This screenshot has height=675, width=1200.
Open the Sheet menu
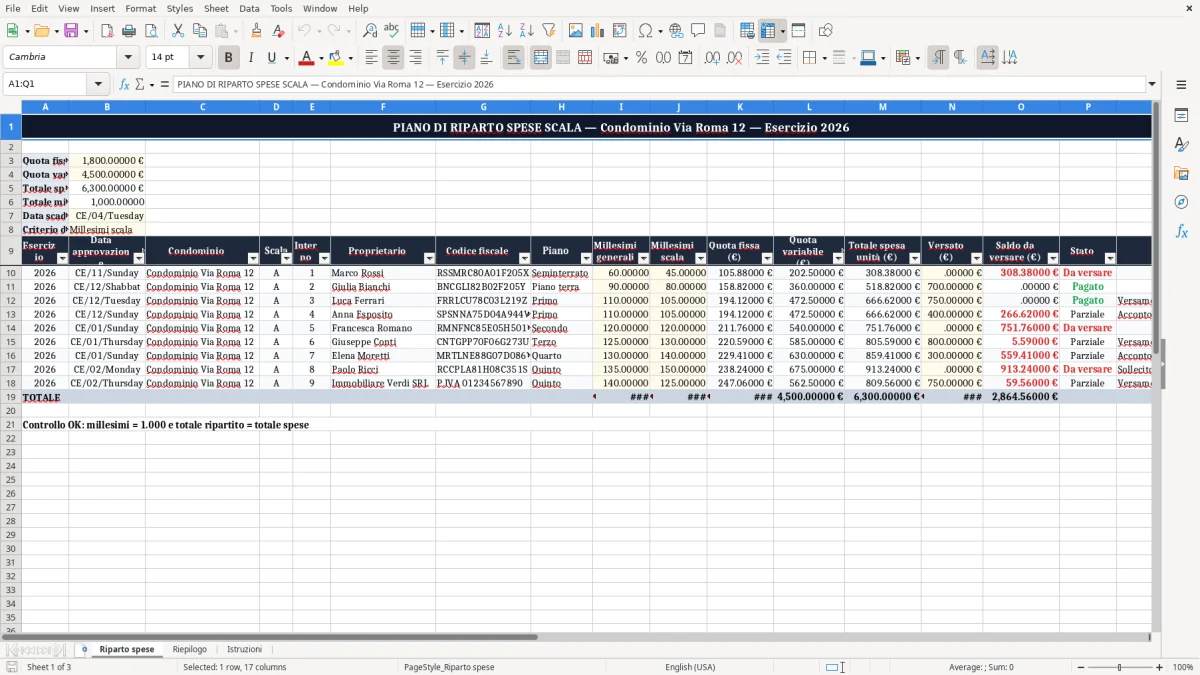[216, 8]
